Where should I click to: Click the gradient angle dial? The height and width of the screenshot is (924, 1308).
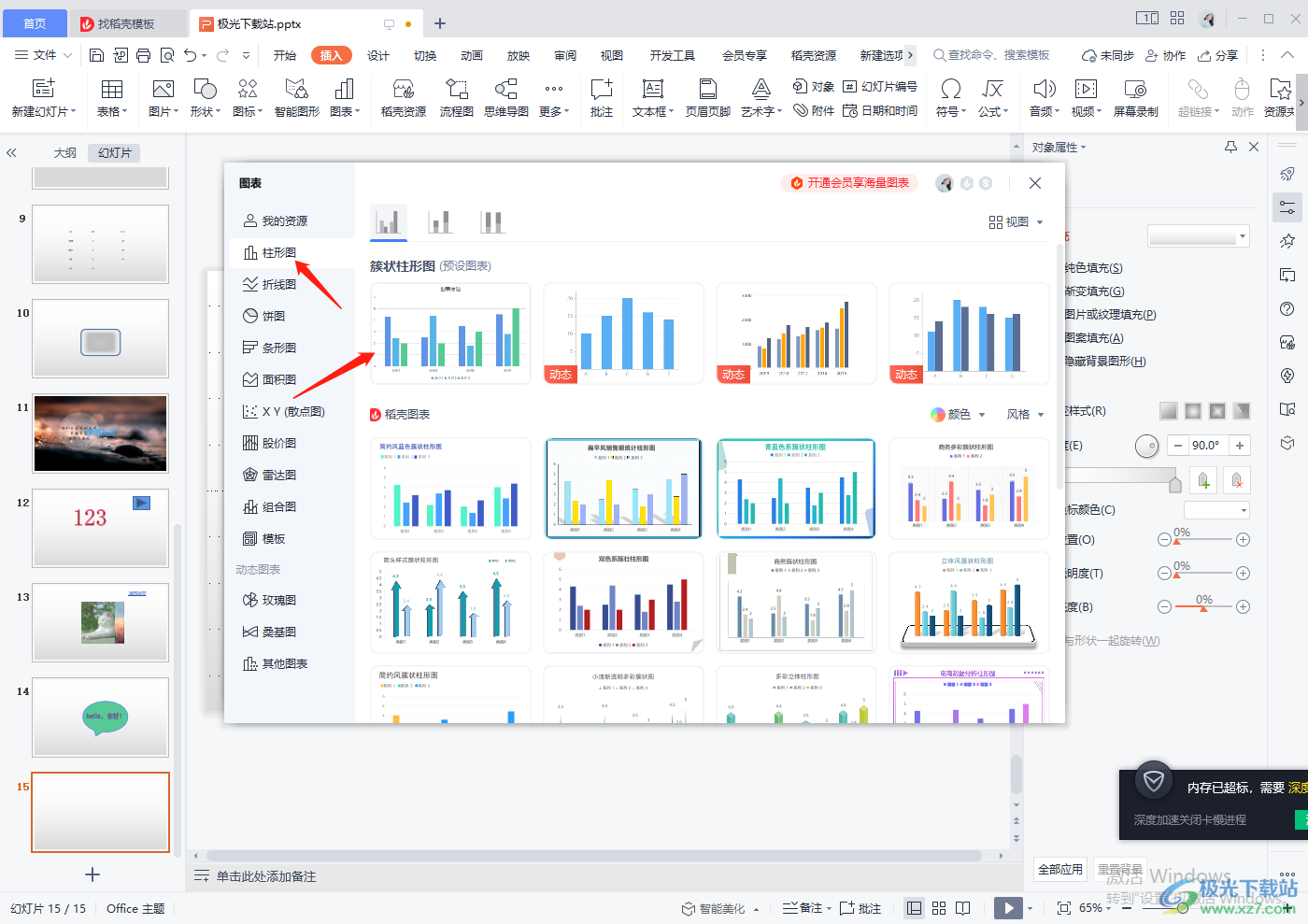(1146, 446)
